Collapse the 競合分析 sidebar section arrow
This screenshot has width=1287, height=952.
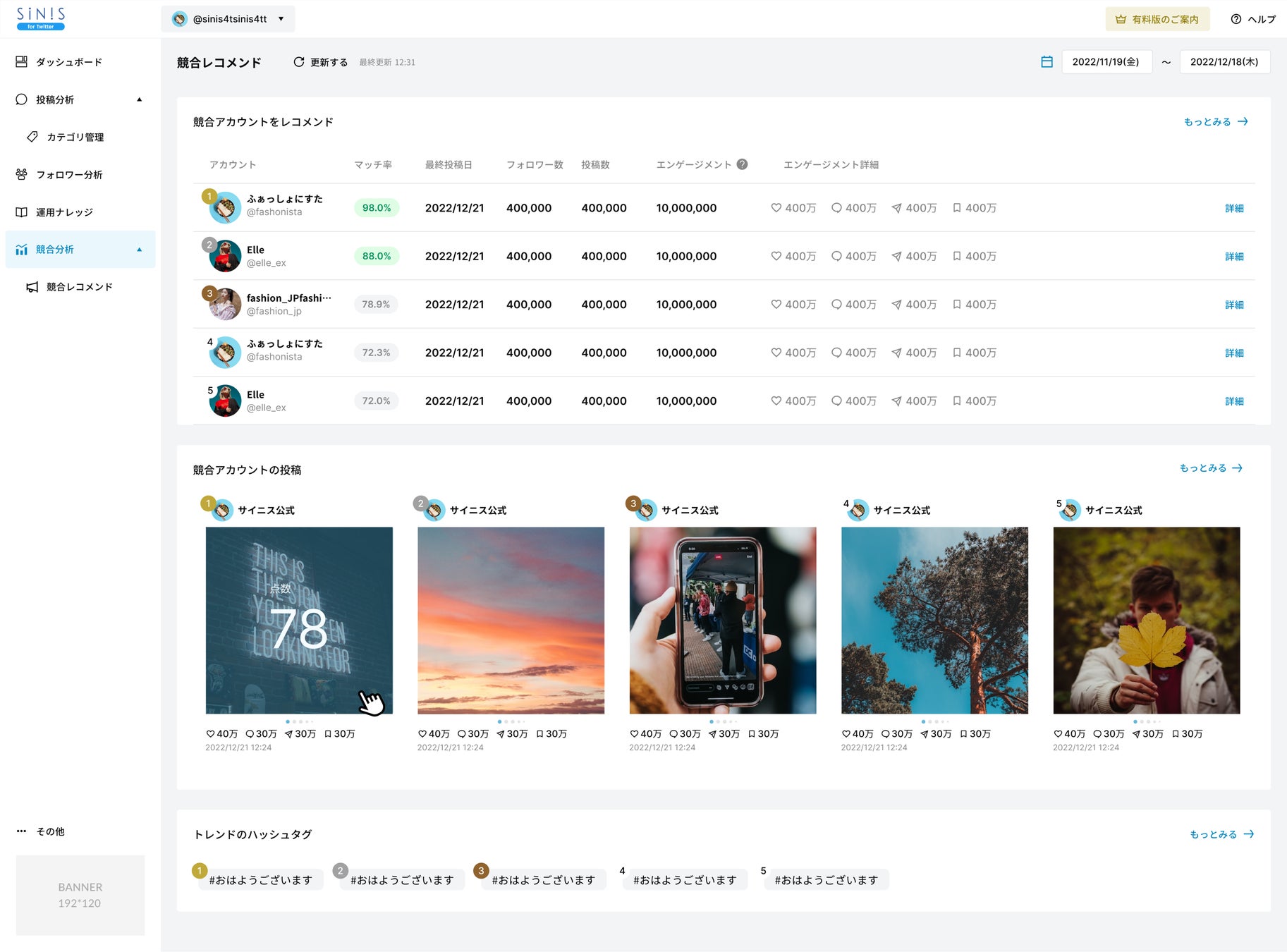[140, 250]
